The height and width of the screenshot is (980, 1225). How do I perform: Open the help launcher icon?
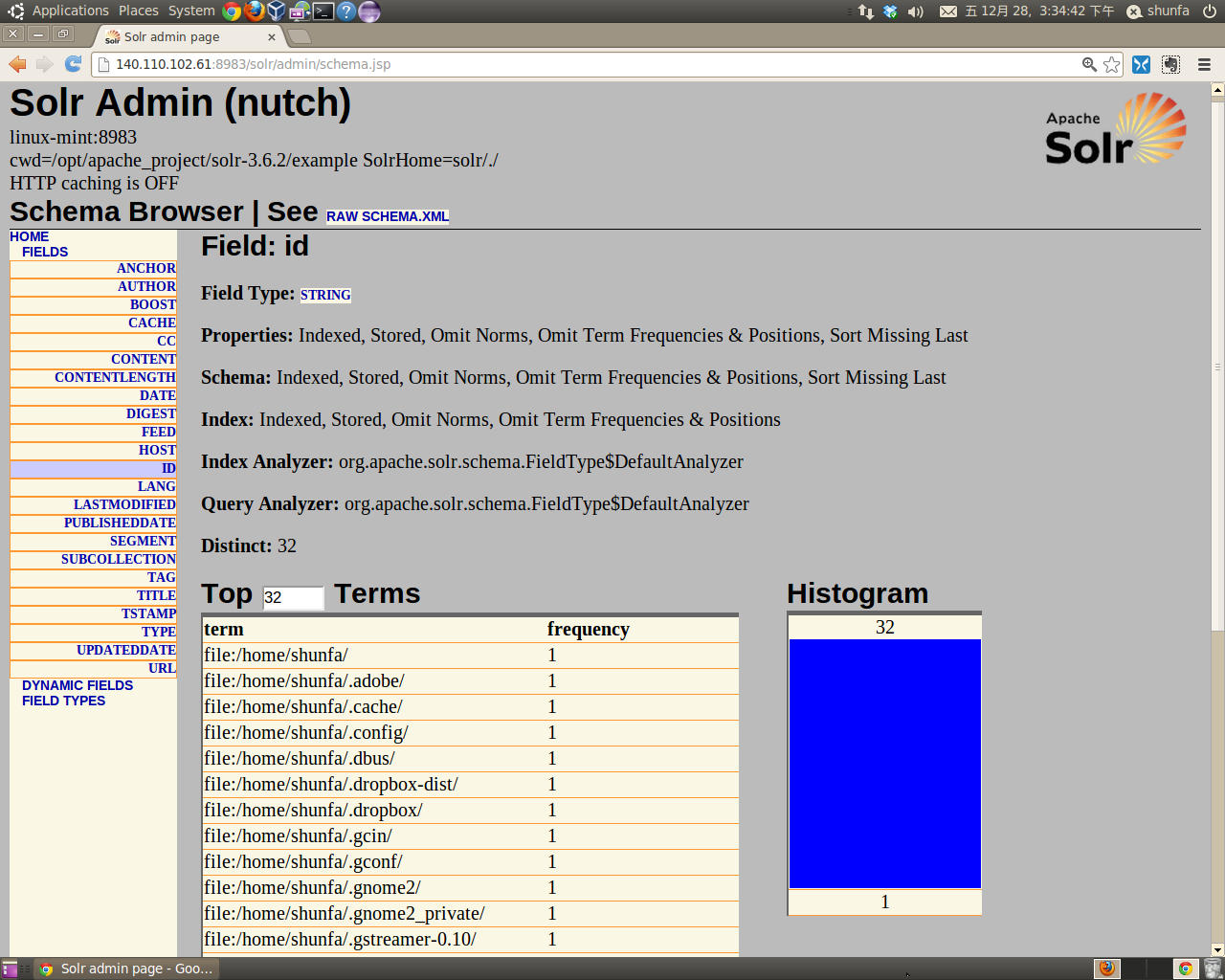tap(346, 11)
